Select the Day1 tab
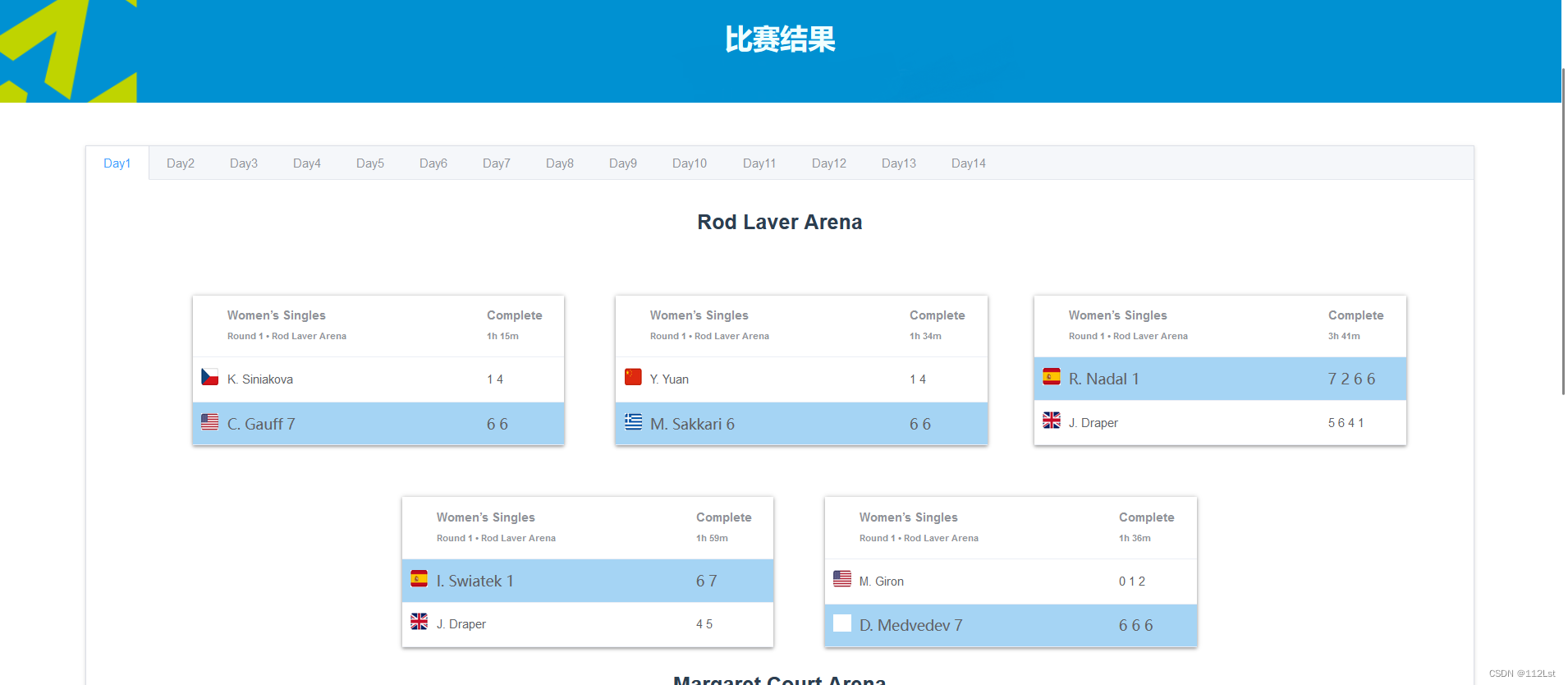1568x685 pixels. (117, 163)
